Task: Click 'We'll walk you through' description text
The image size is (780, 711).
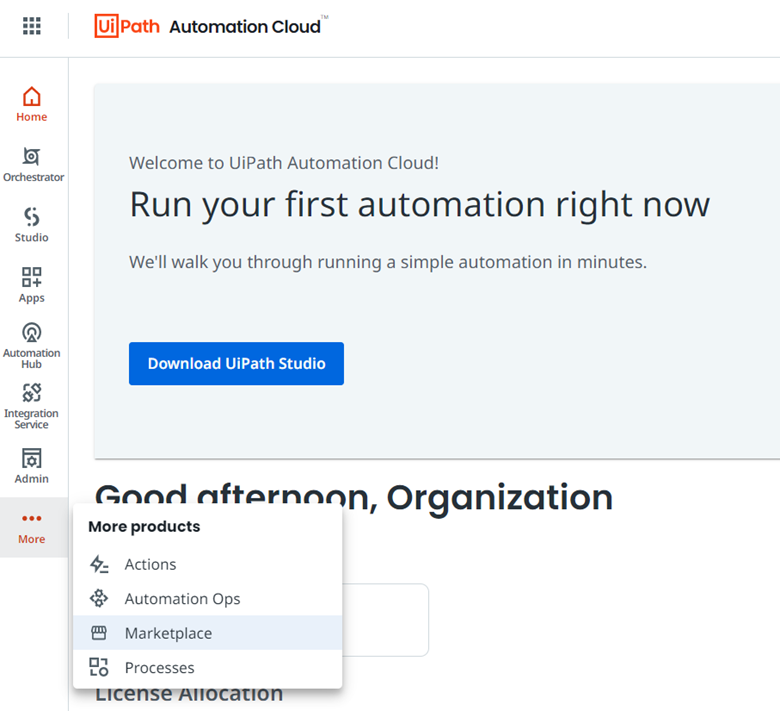Action: (388, 262)
